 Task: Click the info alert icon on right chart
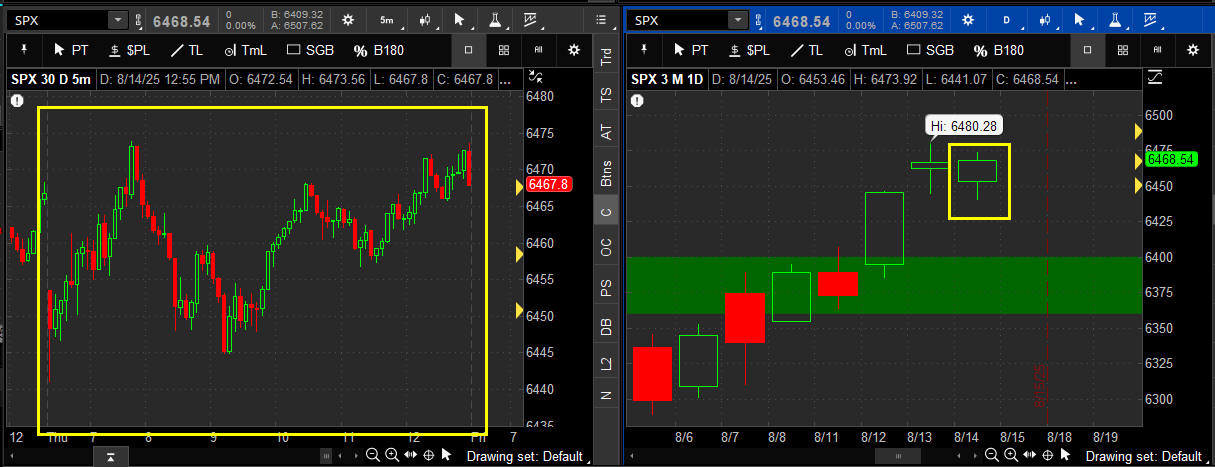(x=636, y=99)
